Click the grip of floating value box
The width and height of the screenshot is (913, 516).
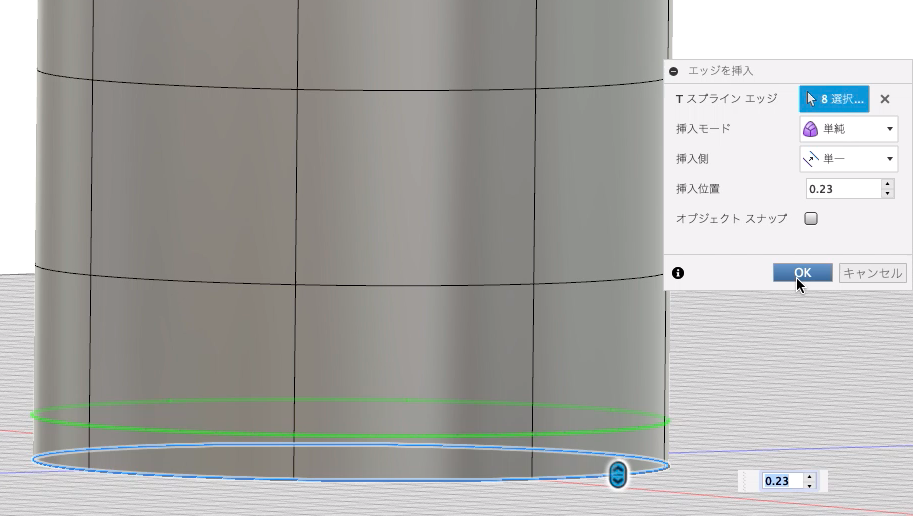(746, 481)
